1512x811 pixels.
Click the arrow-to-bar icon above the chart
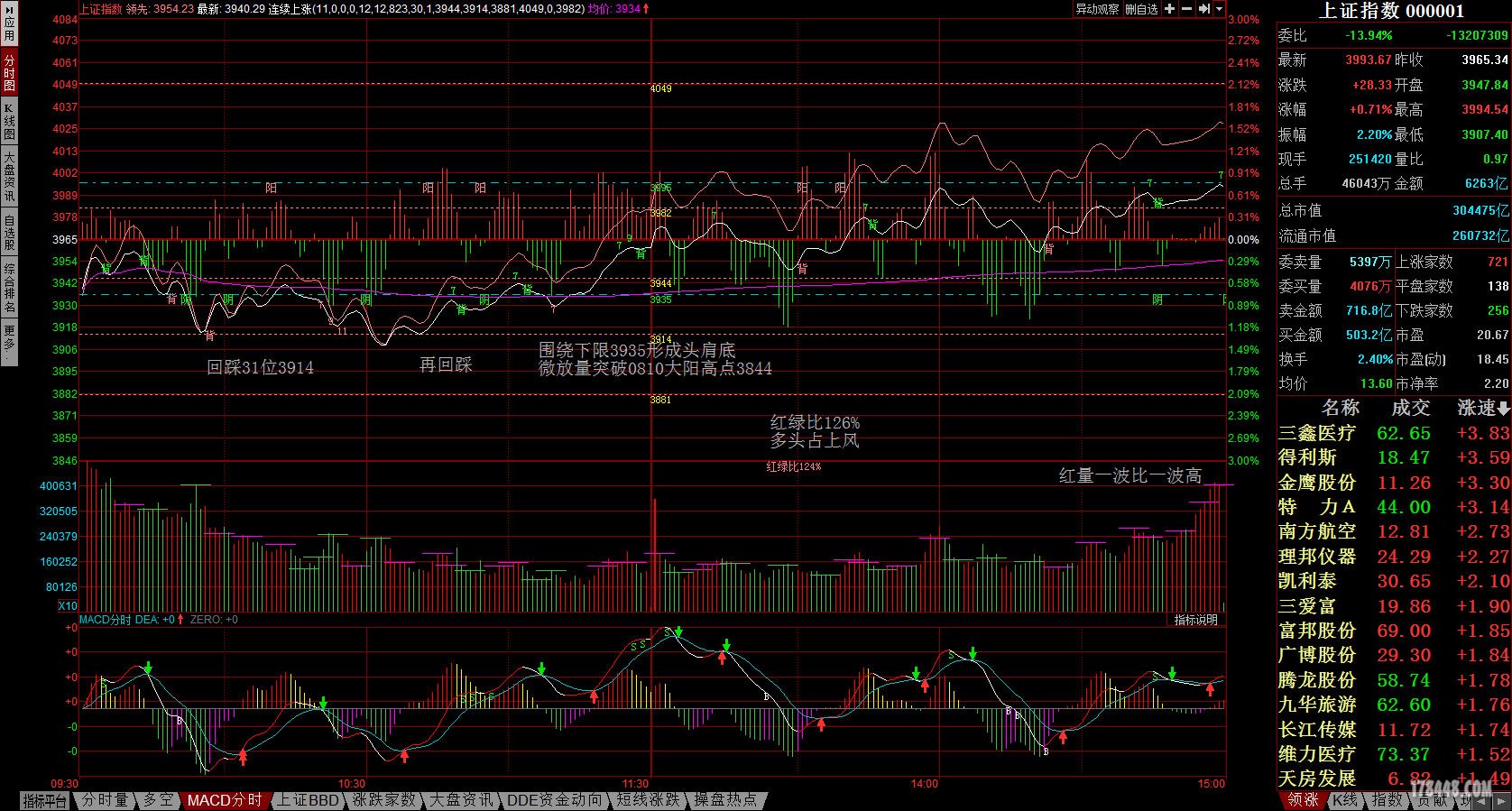pos(1203,9)
